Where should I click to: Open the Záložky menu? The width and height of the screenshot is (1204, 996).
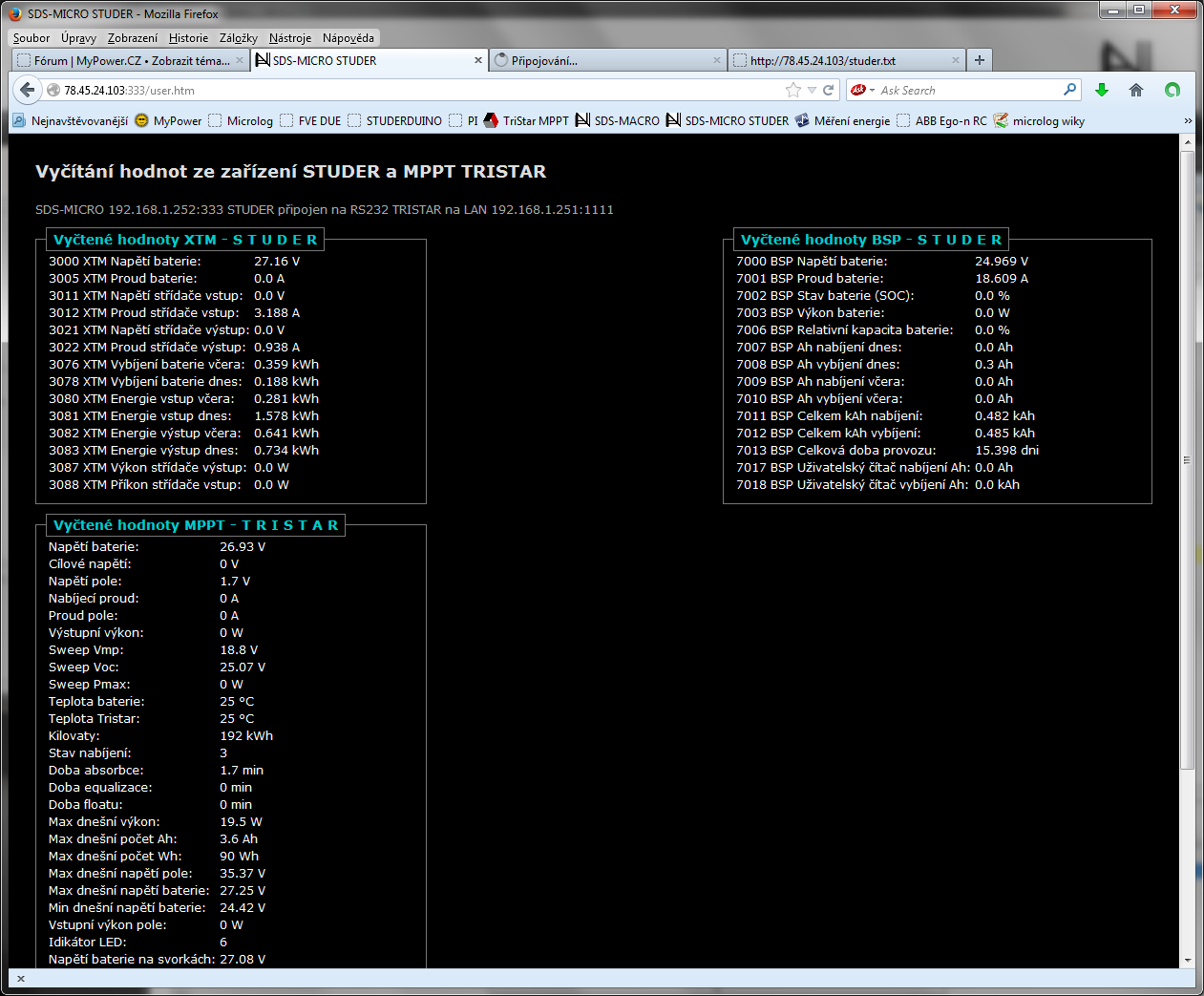238,38
